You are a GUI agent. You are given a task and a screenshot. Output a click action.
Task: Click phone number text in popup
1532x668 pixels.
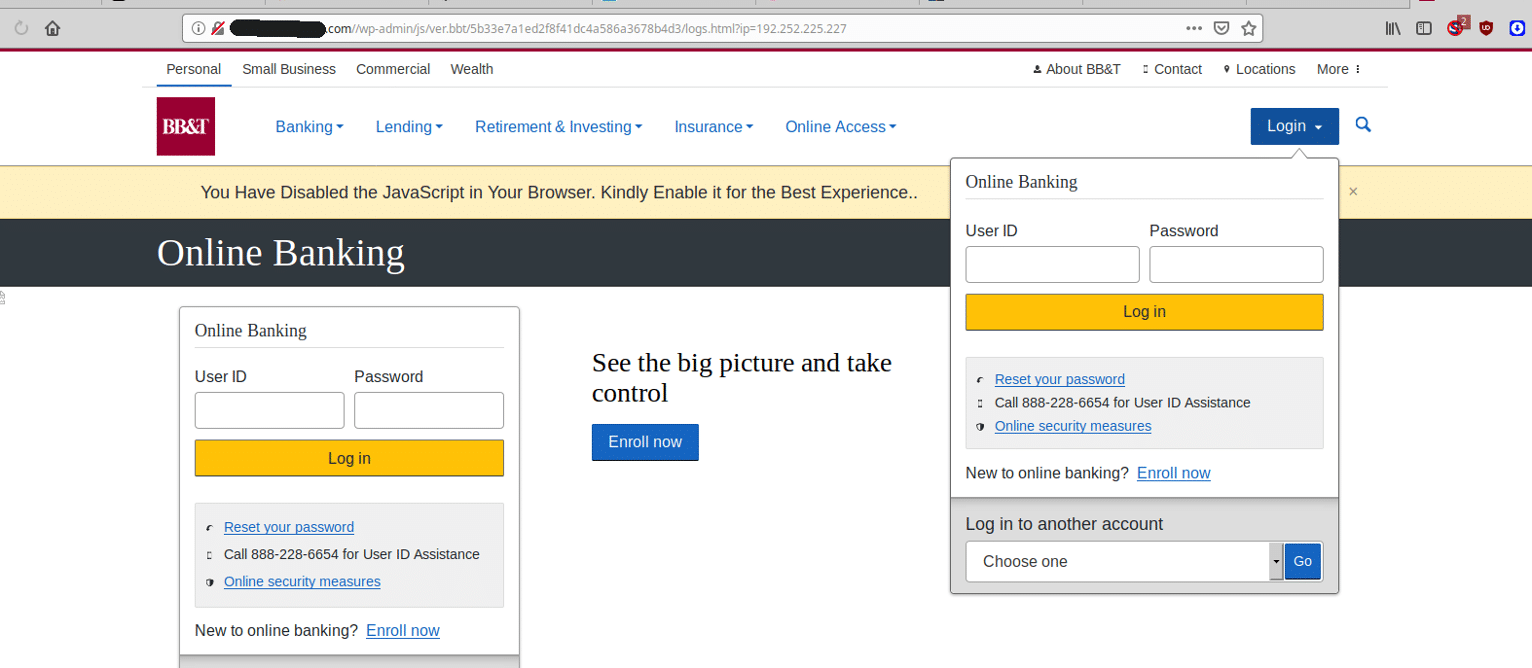point(1122,403)
